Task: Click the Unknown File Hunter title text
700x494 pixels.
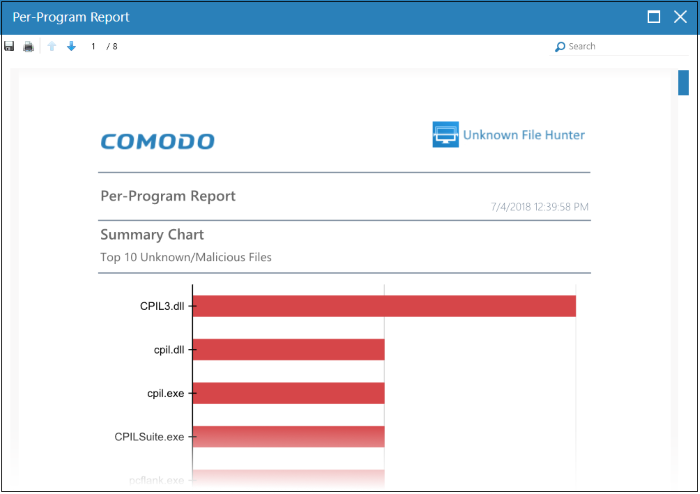Action: [x=524, y=135]
